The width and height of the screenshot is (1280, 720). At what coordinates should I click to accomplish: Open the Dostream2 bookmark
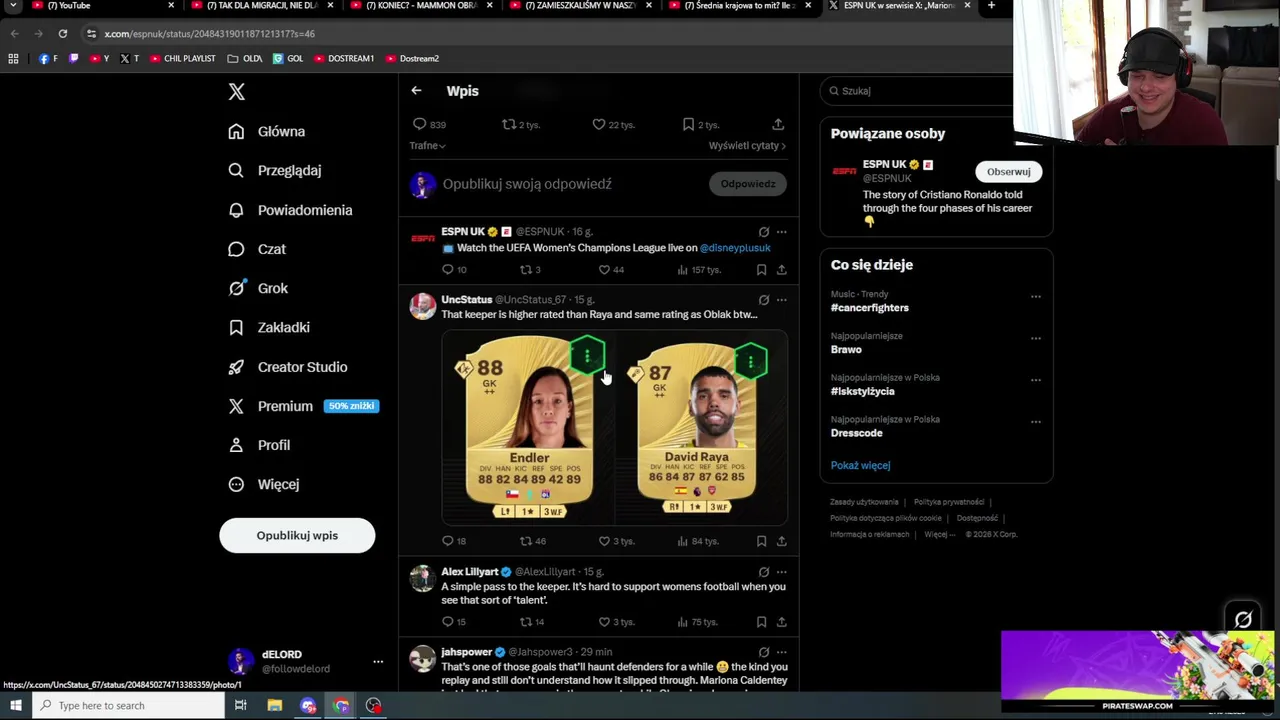pyautogui.click(x=412, y=59)
